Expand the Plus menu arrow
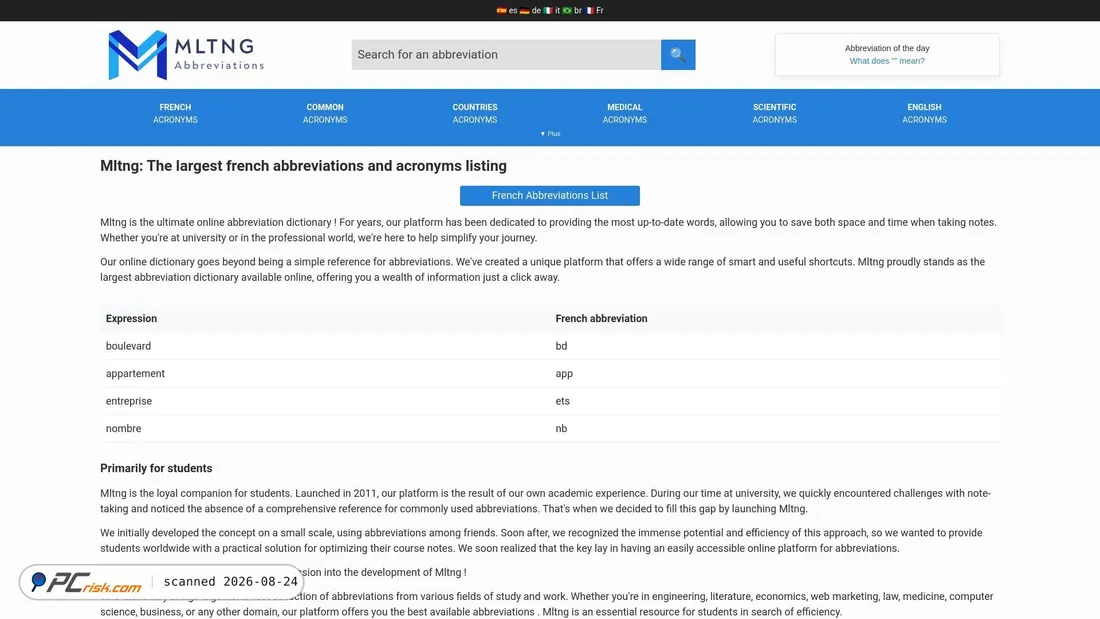The height and width of the screenshot is (619, 1100). coord(550,133)
